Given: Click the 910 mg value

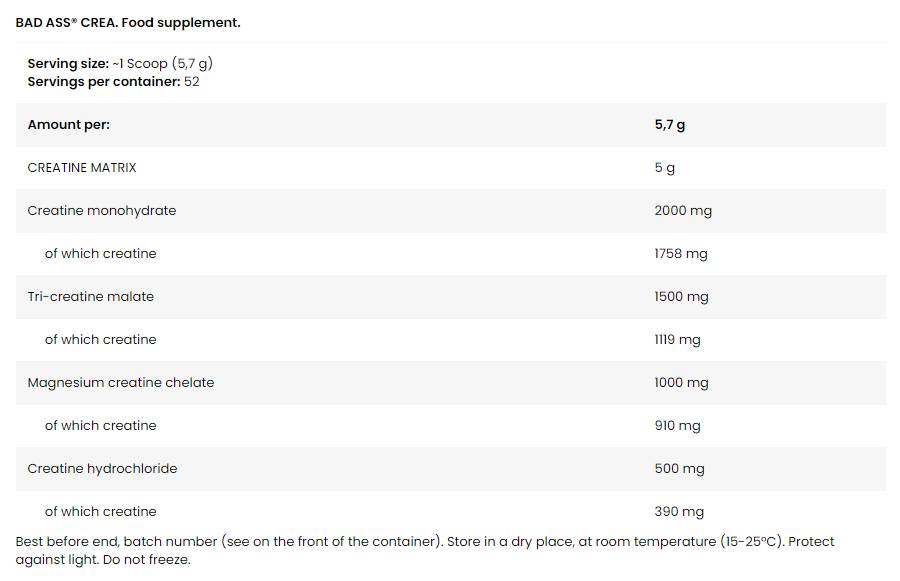Looking at the screenshot, I should [677, 426].
